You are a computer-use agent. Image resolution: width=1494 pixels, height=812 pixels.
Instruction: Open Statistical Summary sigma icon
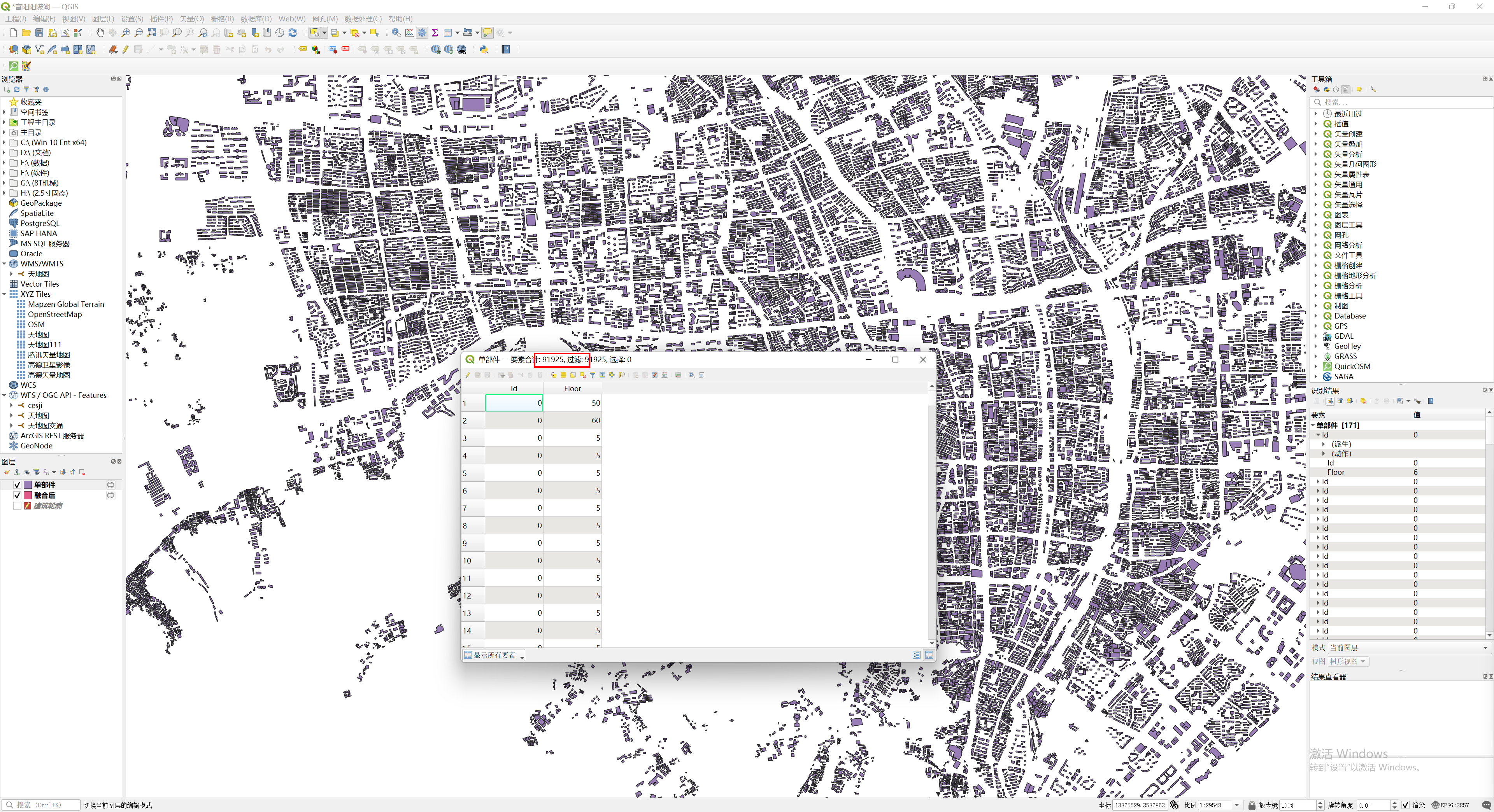(435, 32)
